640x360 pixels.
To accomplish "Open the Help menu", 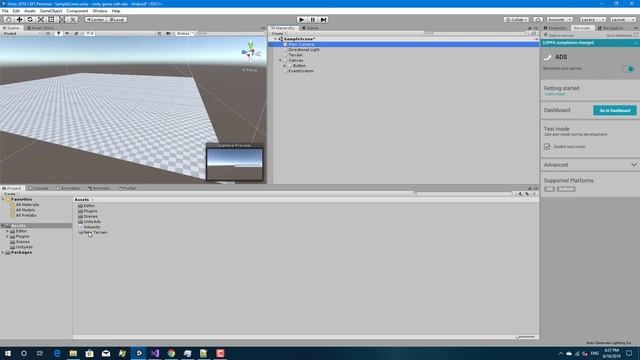I will pyautogui.click(x=116, y=11).
